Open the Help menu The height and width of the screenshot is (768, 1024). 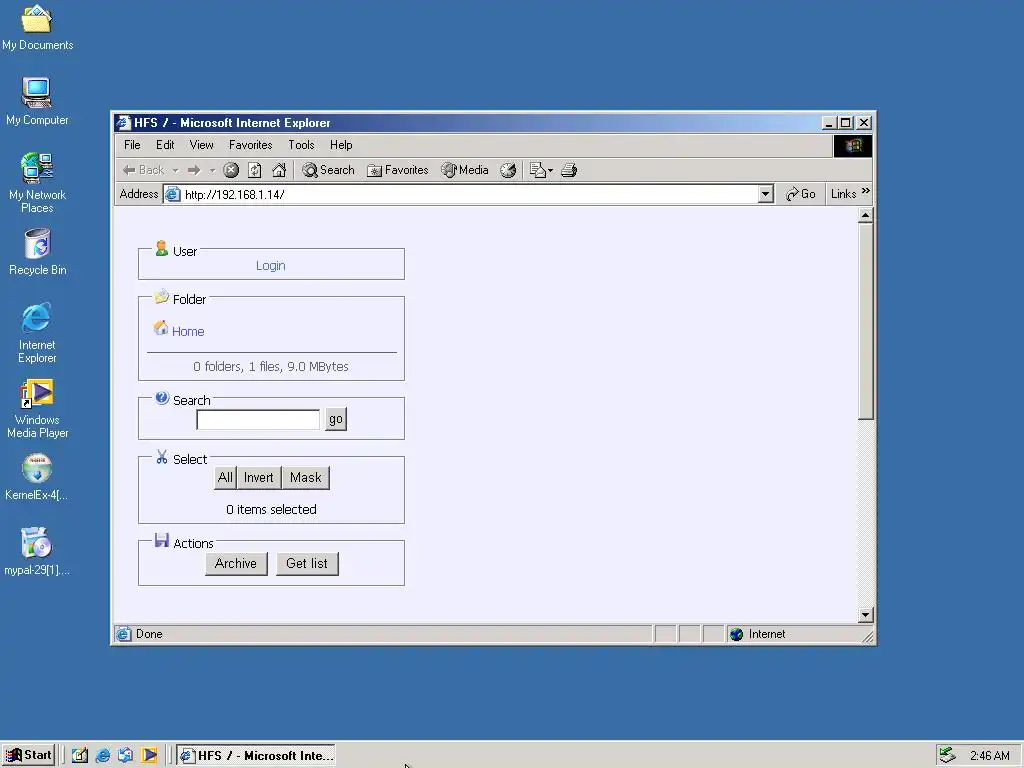(341, 145)
